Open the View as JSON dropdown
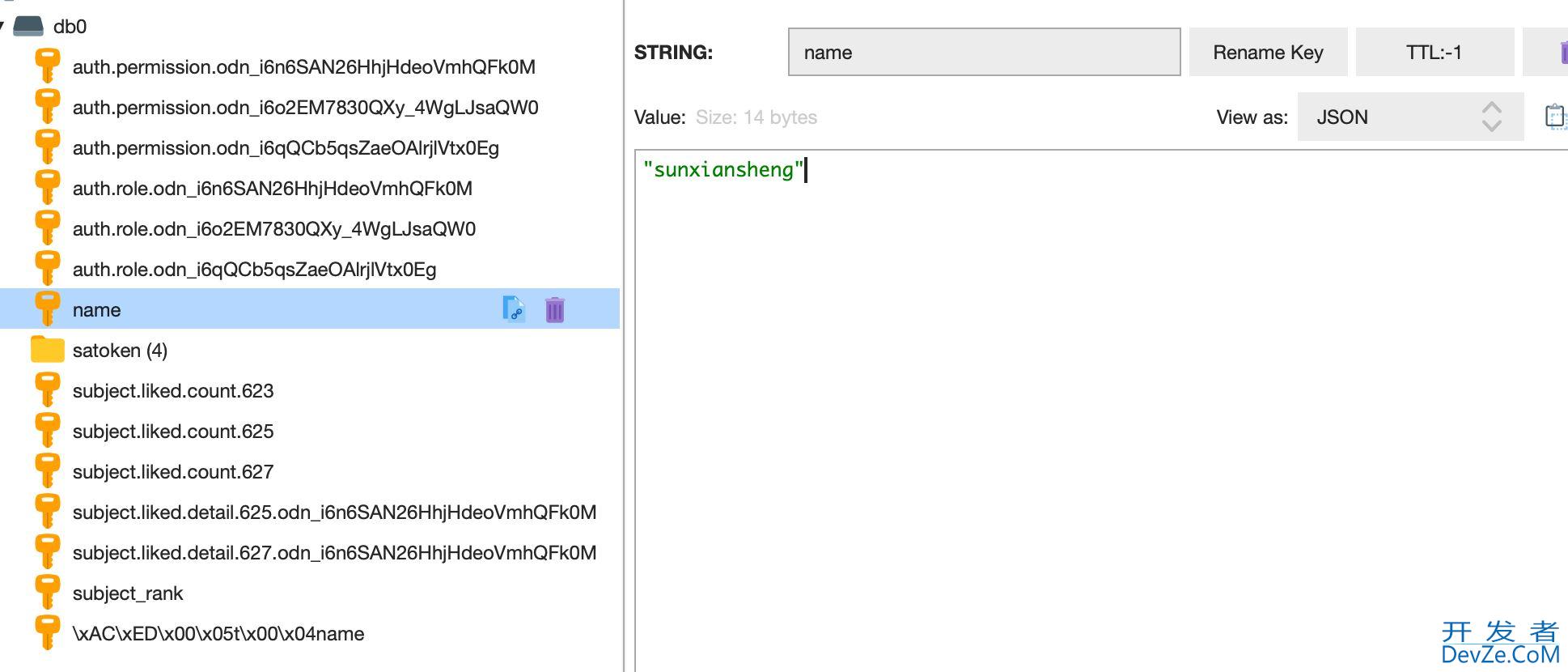1568x672 pixels. coord(1410,117)
